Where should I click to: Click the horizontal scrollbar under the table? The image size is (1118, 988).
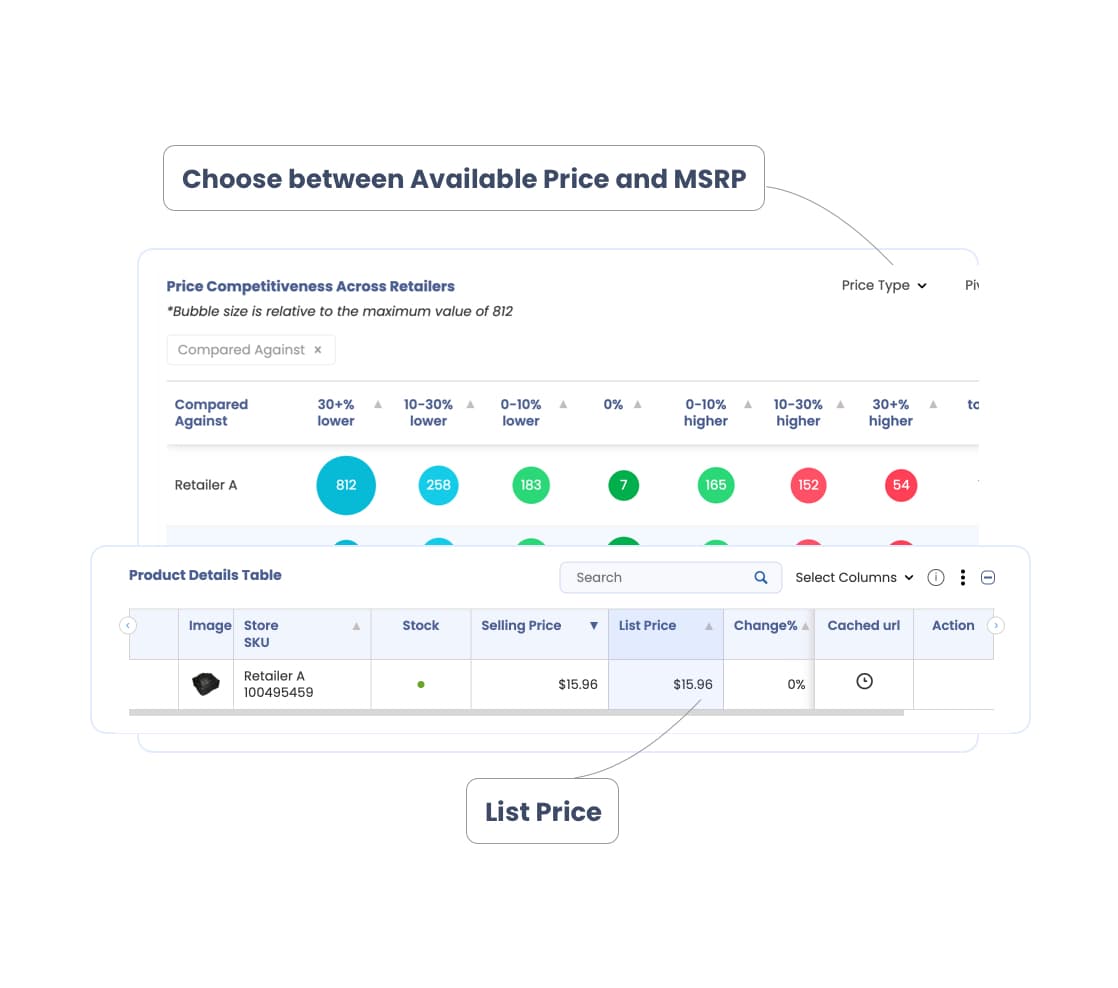coord(516,712)
